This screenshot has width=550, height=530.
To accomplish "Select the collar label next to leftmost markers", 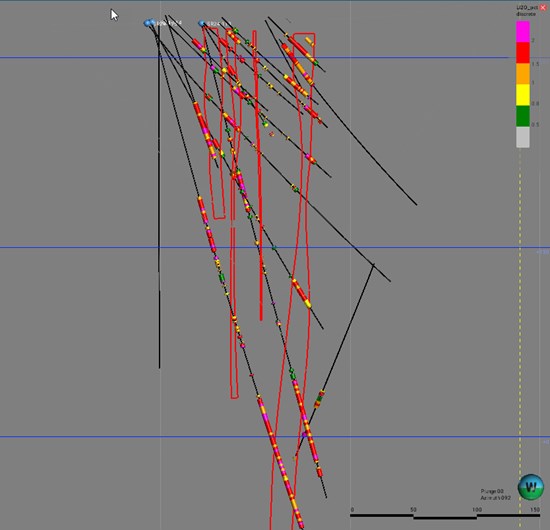I will click(x=169, y=23).
